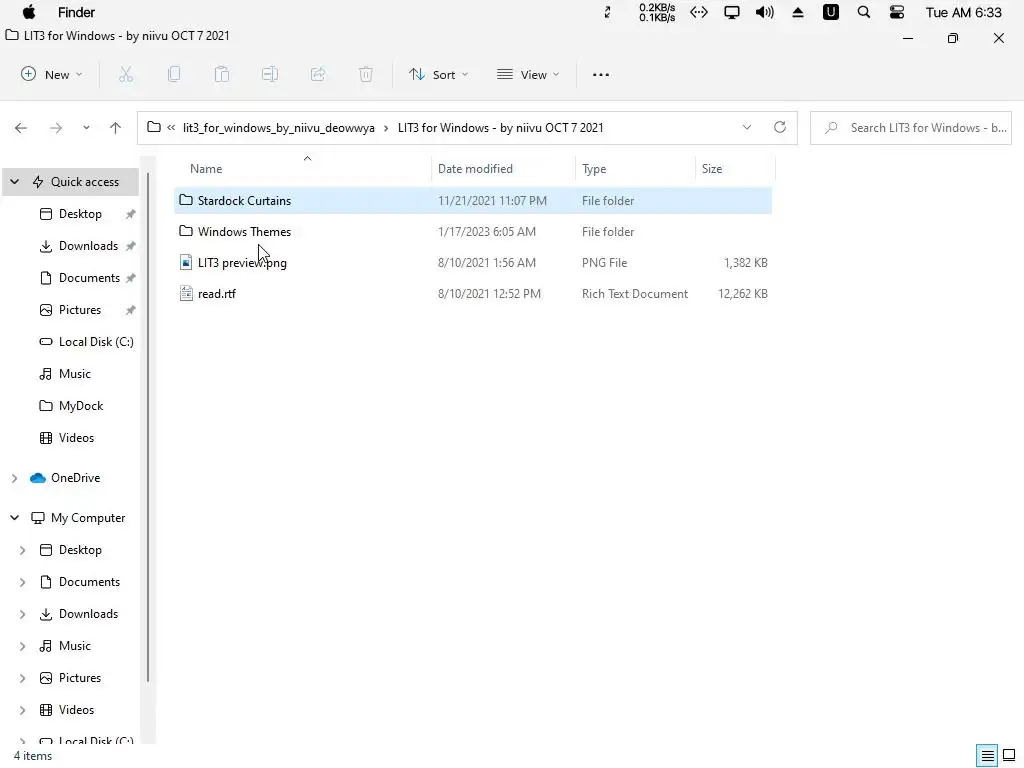
Task: Click lit3_for_windows_by_niivu_deowwya breadcrumb
Action: pos(279,127)
